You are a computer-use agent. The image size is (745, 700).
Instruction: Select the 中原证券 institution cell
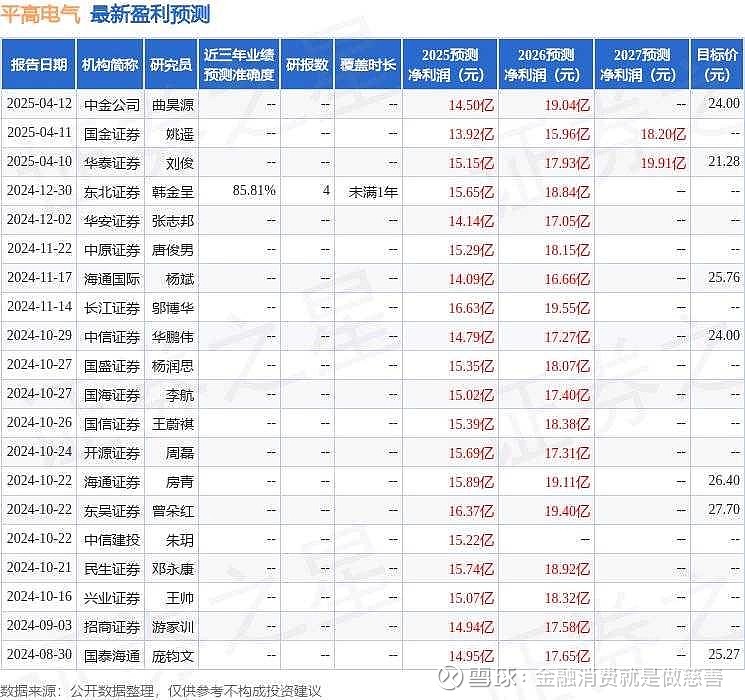pos(112,250)
